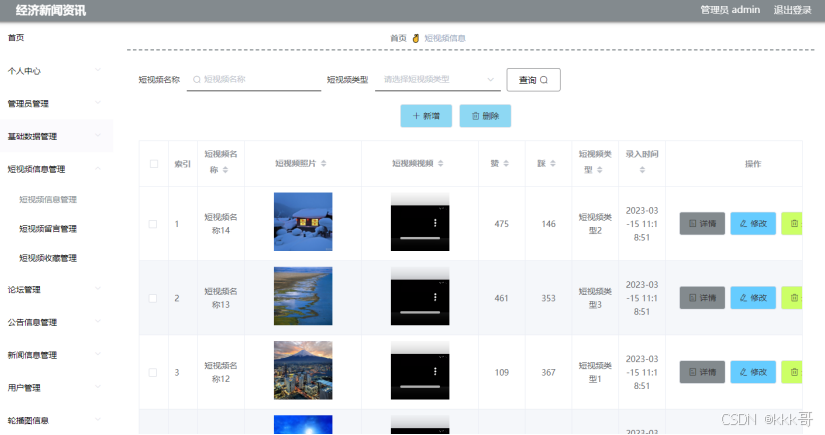Open 详情 for 短视频名称12
Image resolution: width=825 pixels, height=435 pixels.
(x=702, y=372)
